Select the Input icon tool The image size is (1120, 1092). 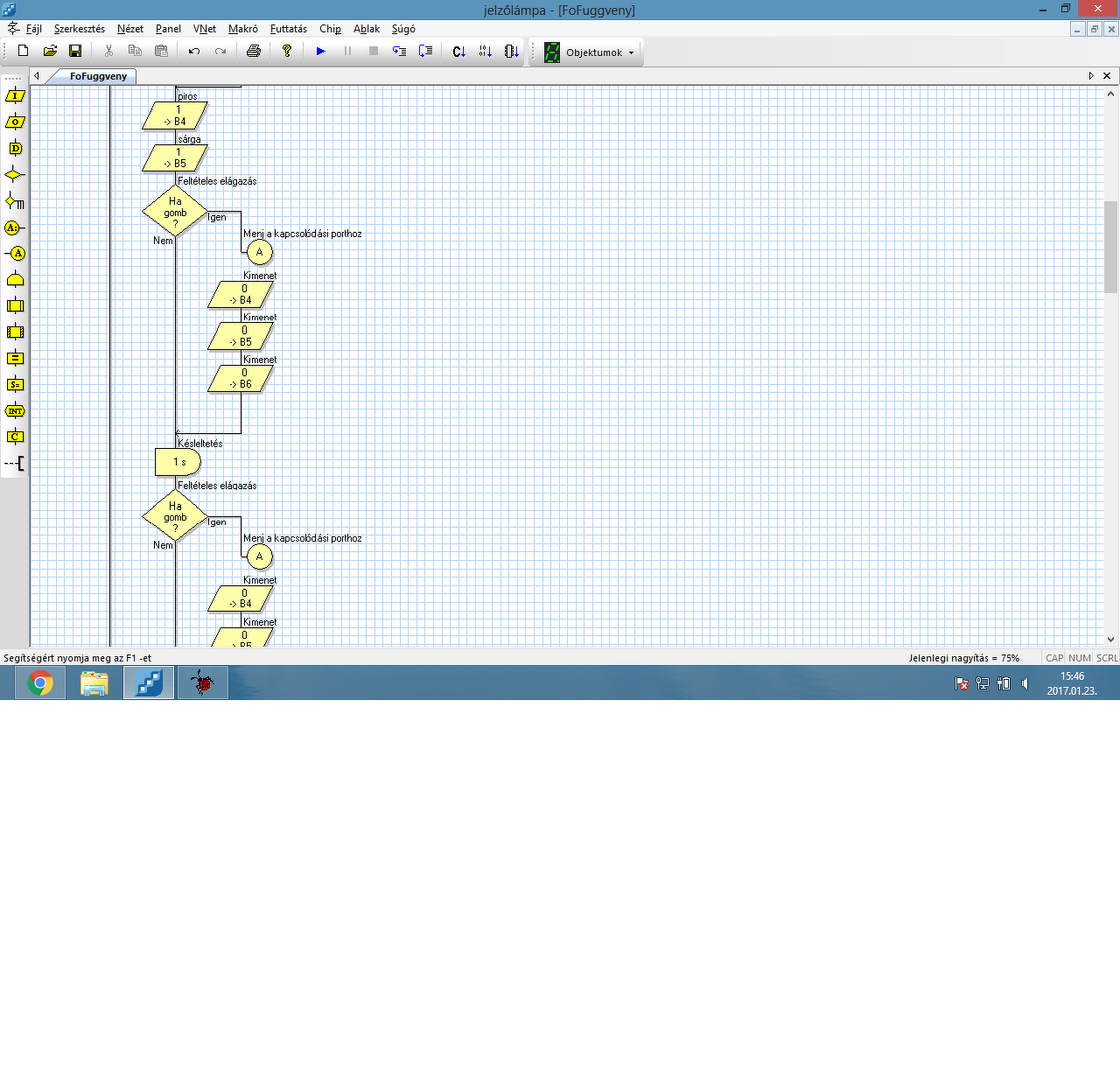(15, 96)
